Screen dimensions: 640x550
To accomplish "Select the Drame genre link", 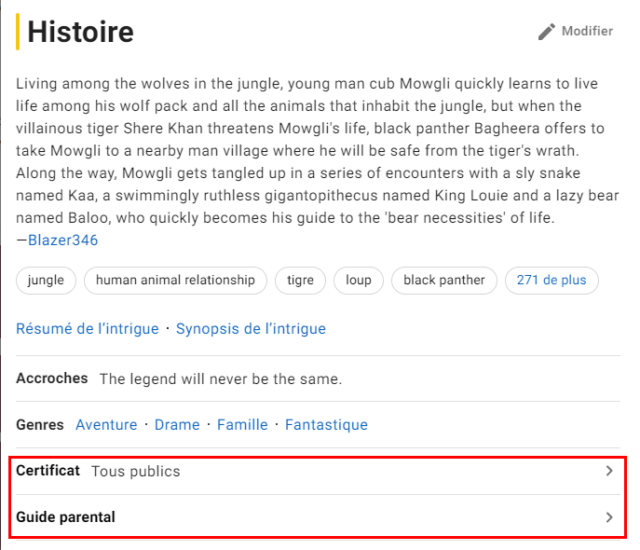I will point(177,425).
